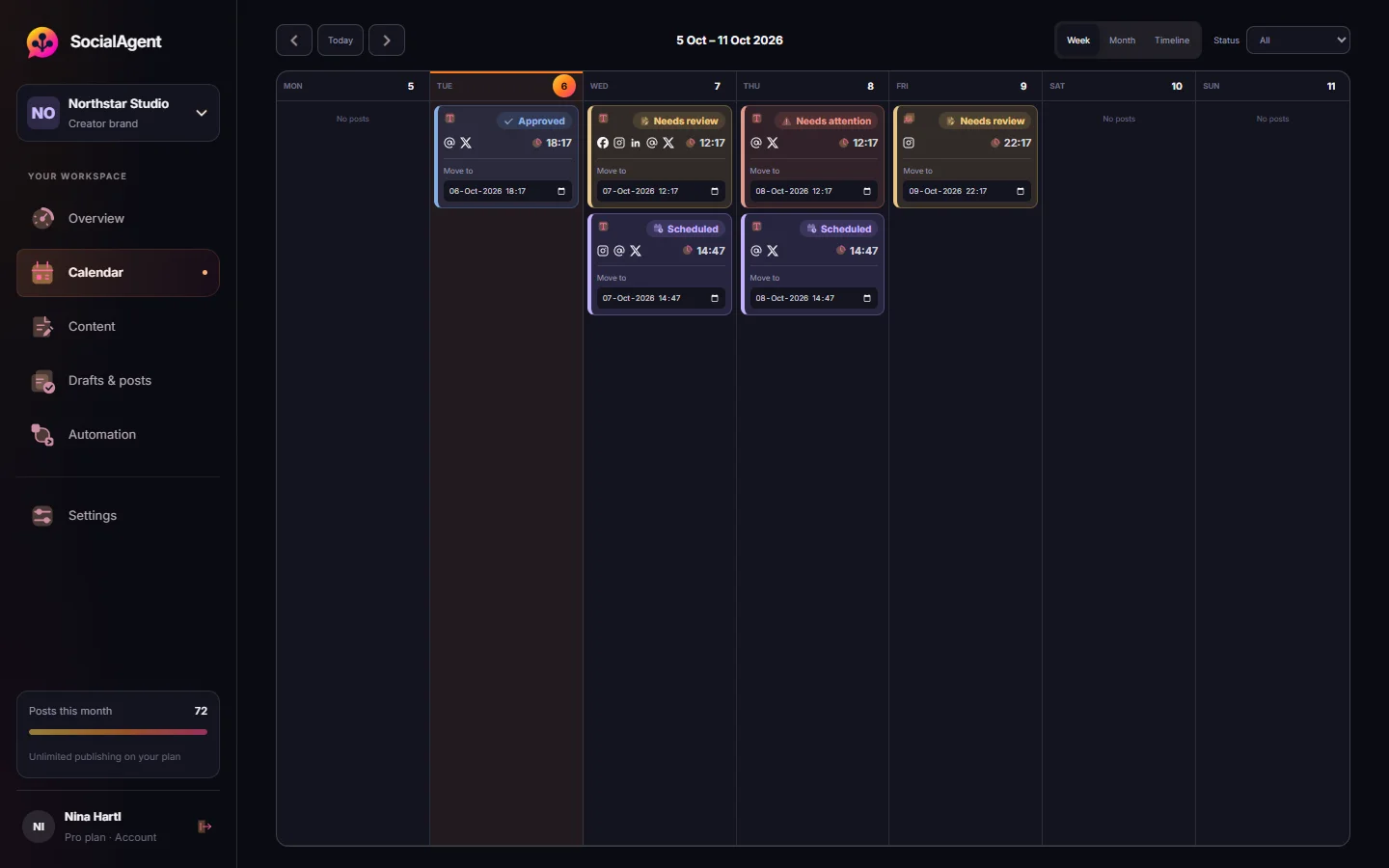
Task: Switch to the Timeline view tab
Action: 1172,41
